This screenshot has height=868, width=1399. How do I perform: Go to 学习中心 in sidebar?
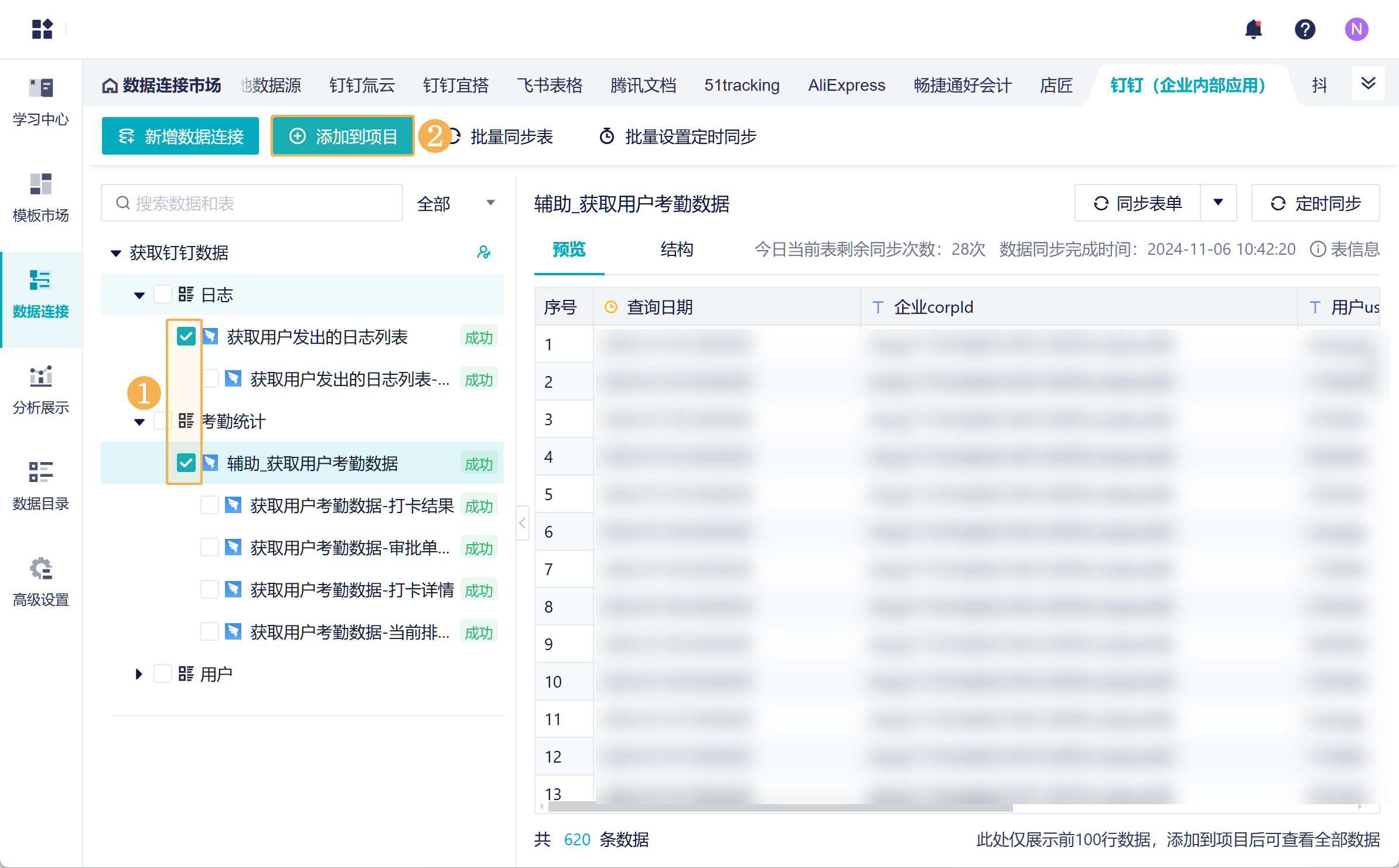[x=41, y=102]
